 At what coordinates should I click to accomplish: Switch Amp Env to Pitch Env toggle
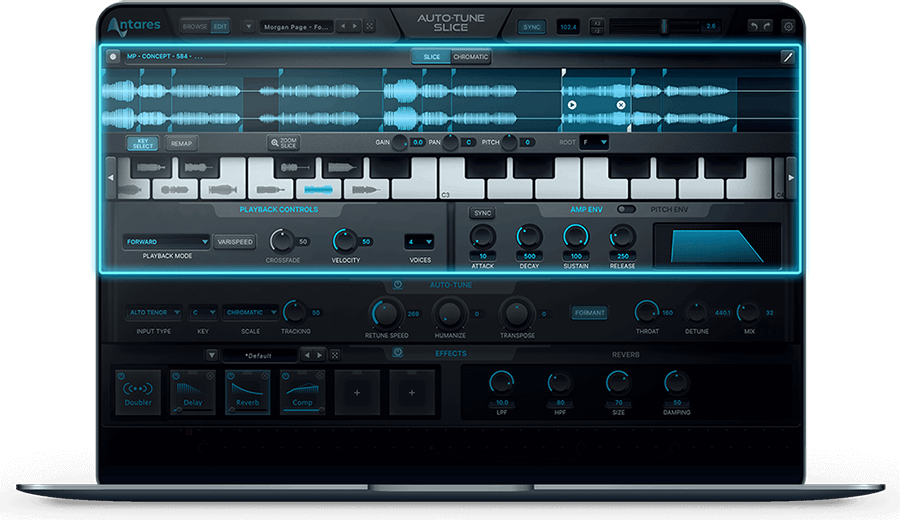coord(626,209)
